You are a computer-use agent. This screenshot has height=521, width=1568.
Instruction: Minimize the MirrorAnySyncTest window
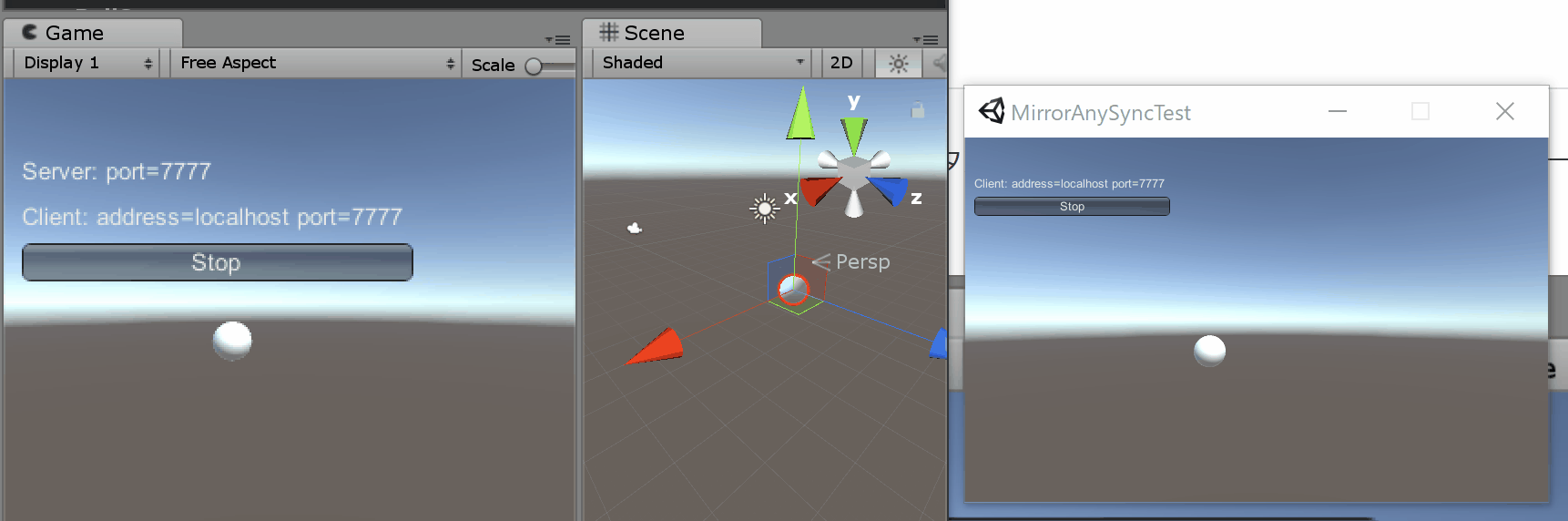[x=1338, y=111]
